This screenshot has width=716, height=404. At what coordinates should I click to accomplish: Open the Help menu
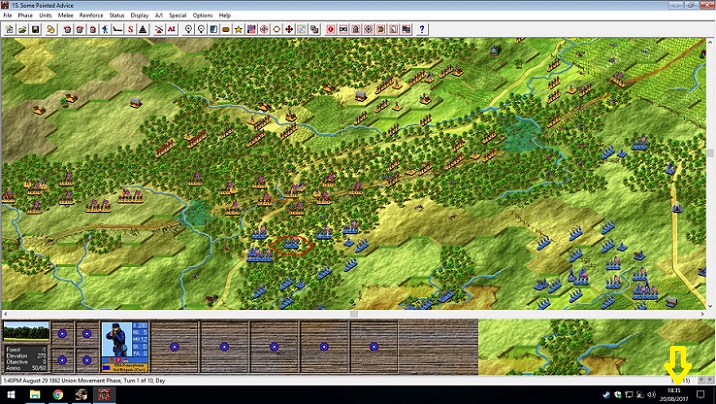tap(225, 15)
